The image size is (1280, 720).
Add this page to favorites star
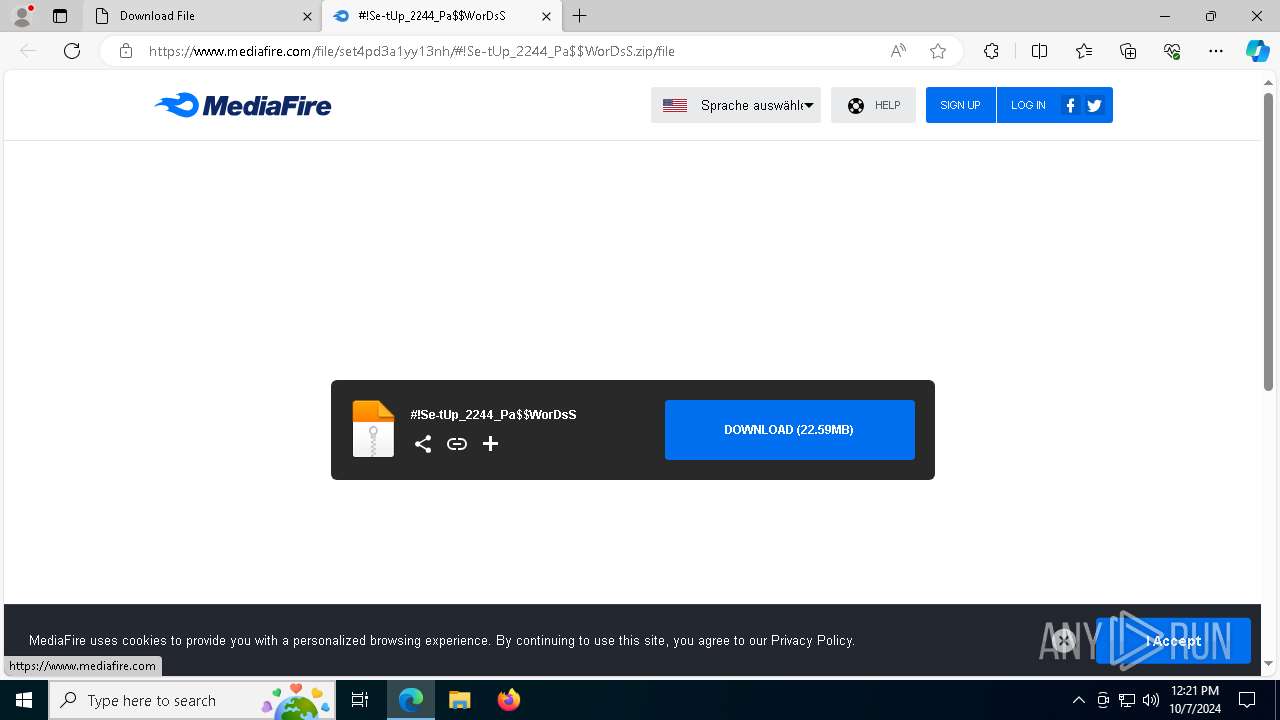tap(938, 51)
